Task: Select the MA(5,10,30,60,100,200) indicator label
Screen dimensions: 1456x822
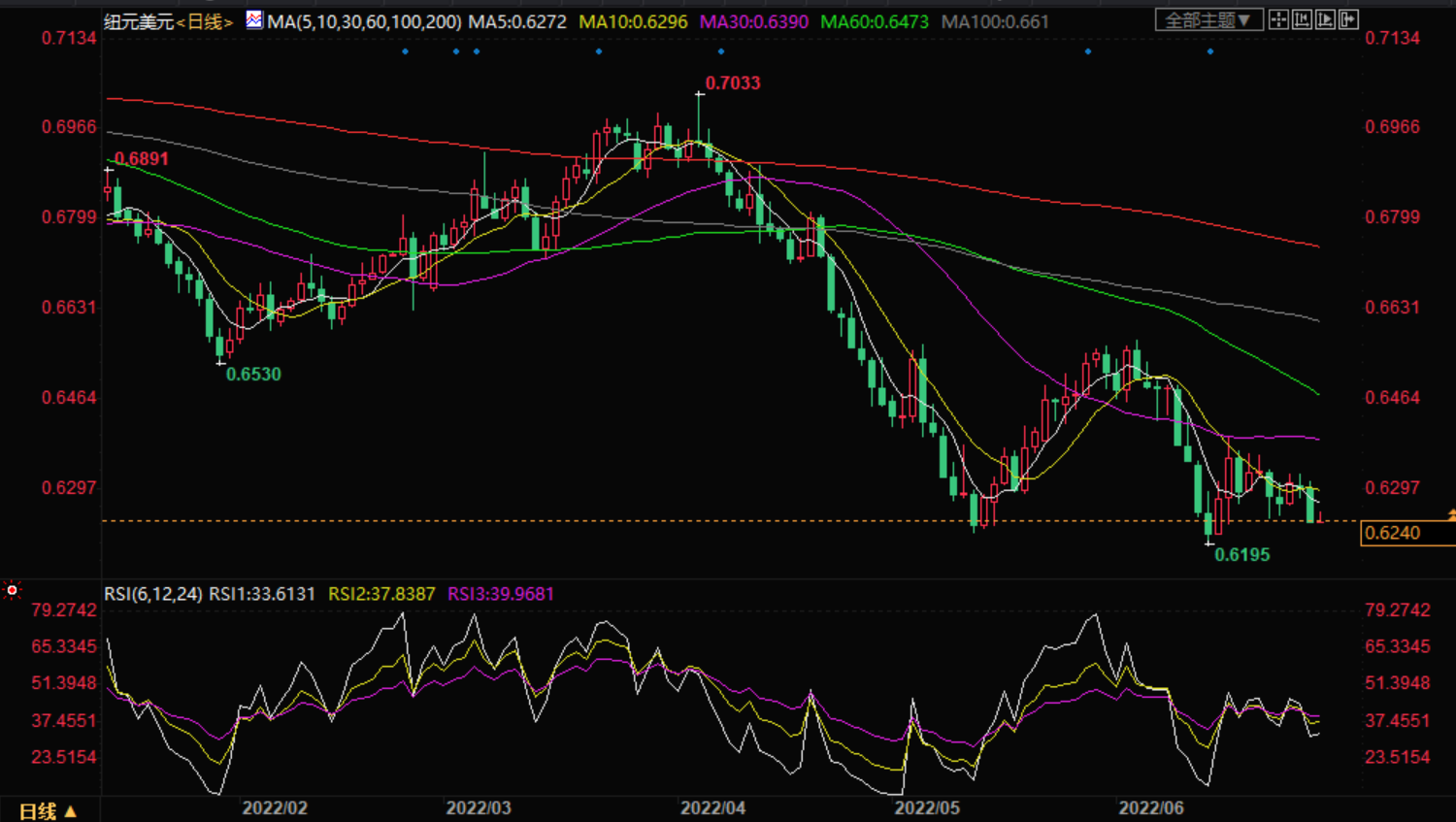Action: click(364, 21)
